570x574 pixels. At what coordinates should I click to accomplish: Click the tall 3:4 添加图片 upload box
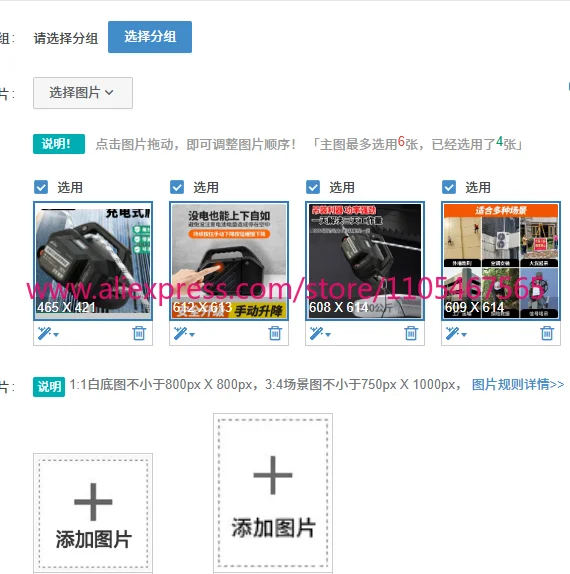(x=273, y=493)
